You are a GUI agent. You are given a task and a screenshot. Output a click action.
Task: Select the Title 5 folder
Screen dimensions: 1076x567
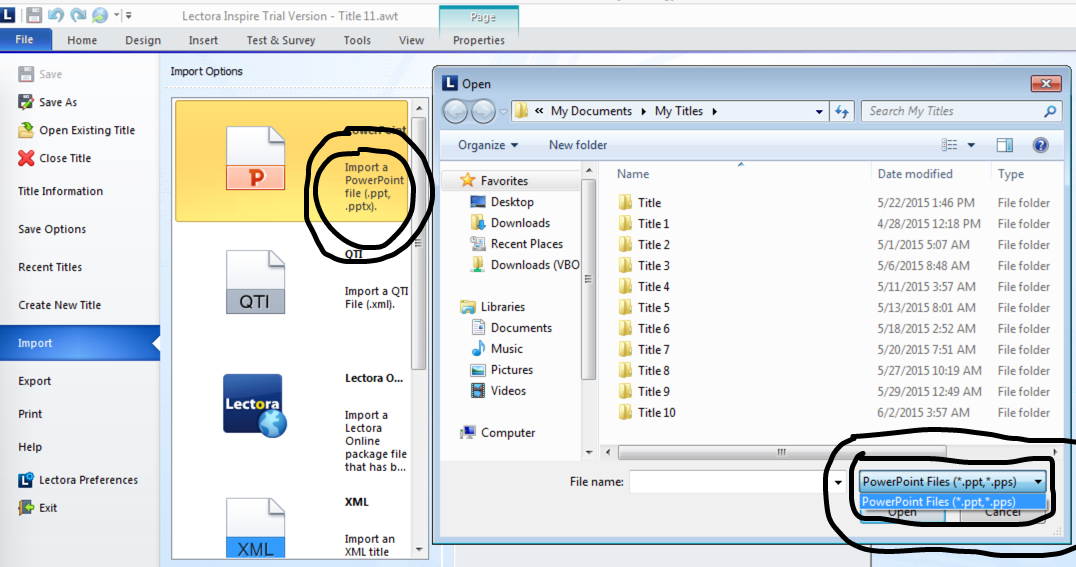click(644, 308)
